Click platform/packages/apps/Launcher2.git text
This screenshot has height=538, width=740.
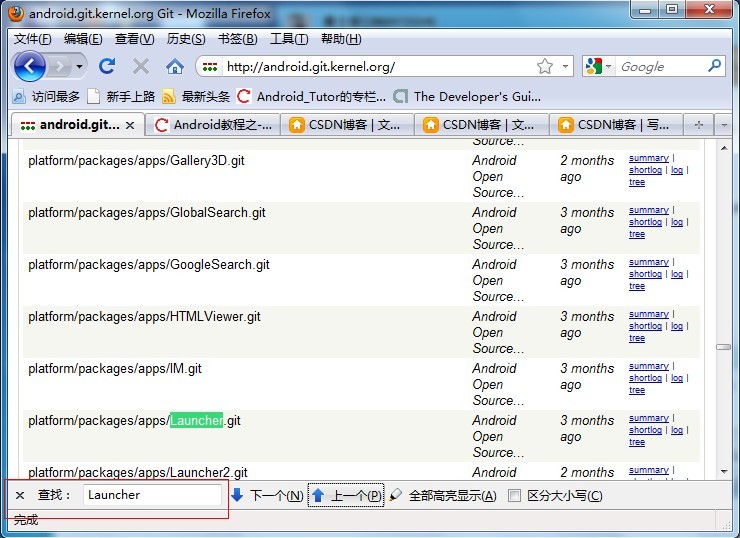138,472
